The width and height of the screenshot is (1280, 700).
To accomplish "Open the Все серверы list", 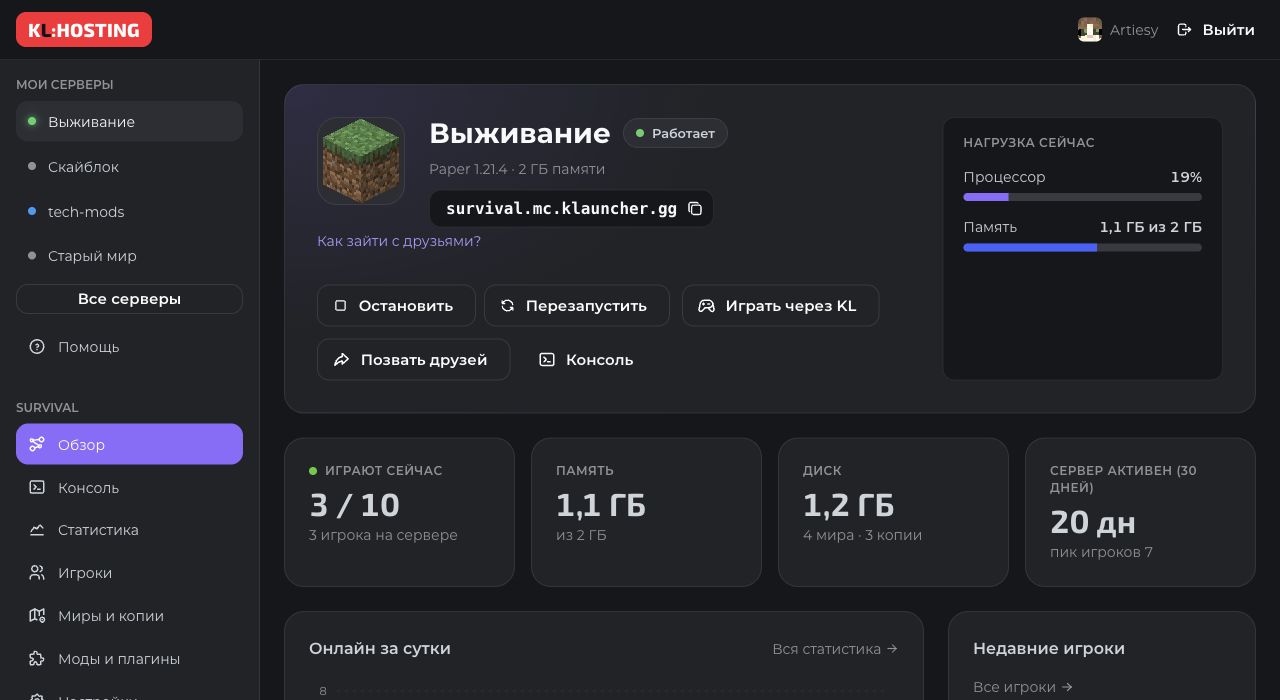I will tap(129, 299).
